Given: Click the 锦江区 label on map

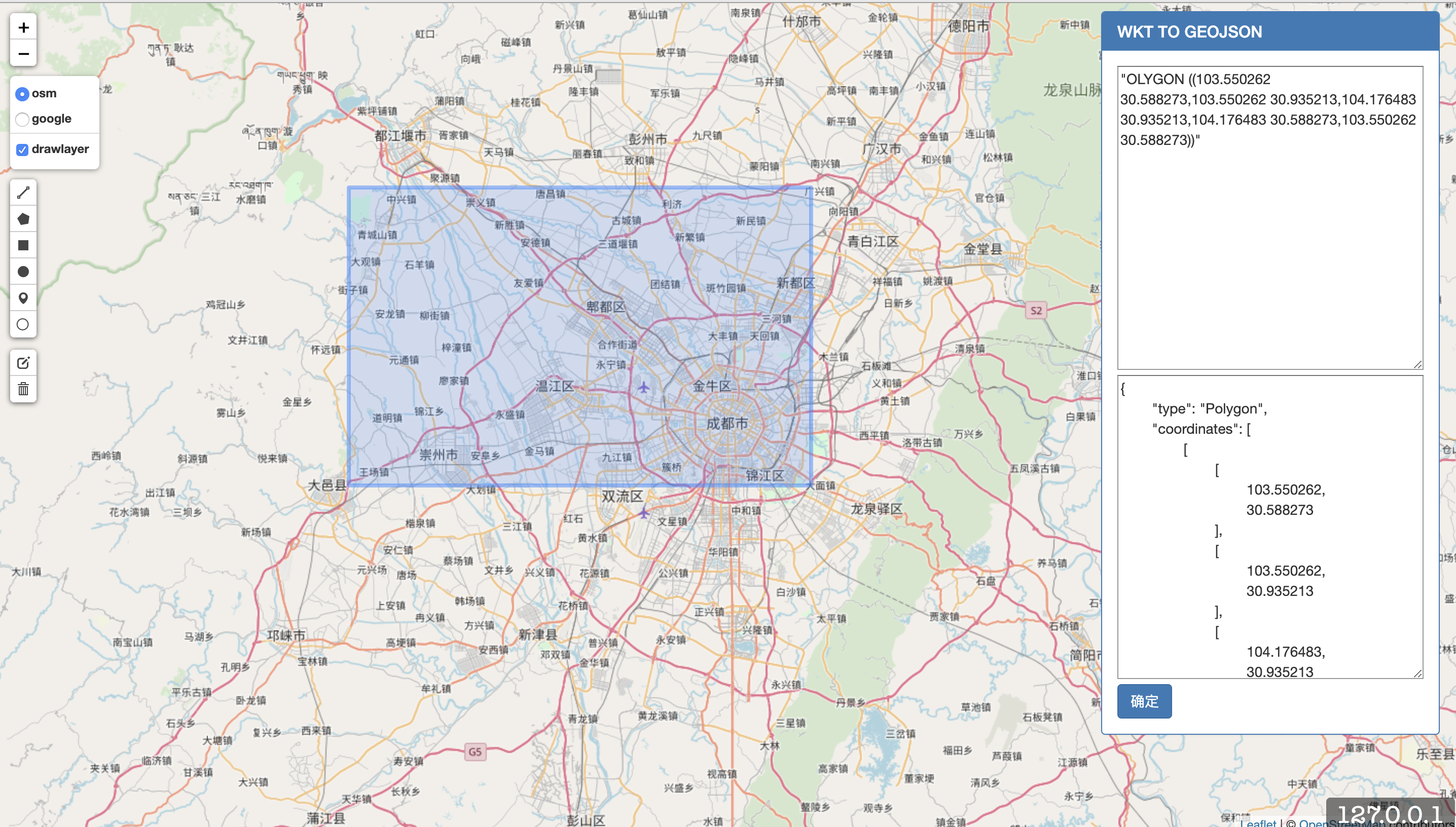Looking at the screenshot, I should (765, 475).
